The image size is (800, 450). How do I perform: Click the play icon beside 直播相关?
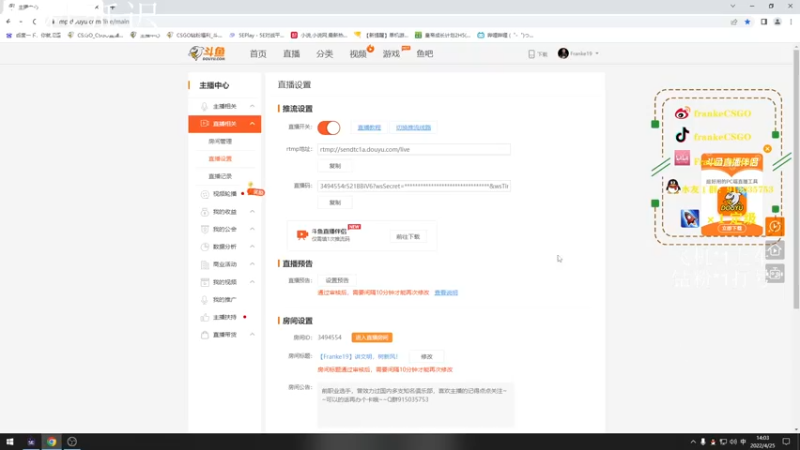(x=205, y=123)
